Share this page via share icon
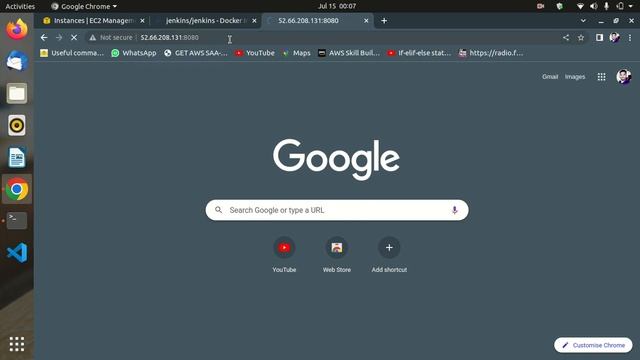 point(566,38)
